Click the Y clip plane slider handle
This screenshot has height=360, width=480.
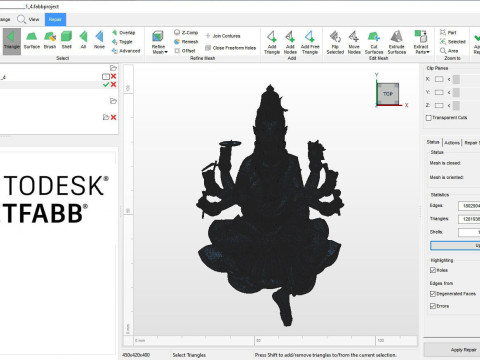(456, 92)
